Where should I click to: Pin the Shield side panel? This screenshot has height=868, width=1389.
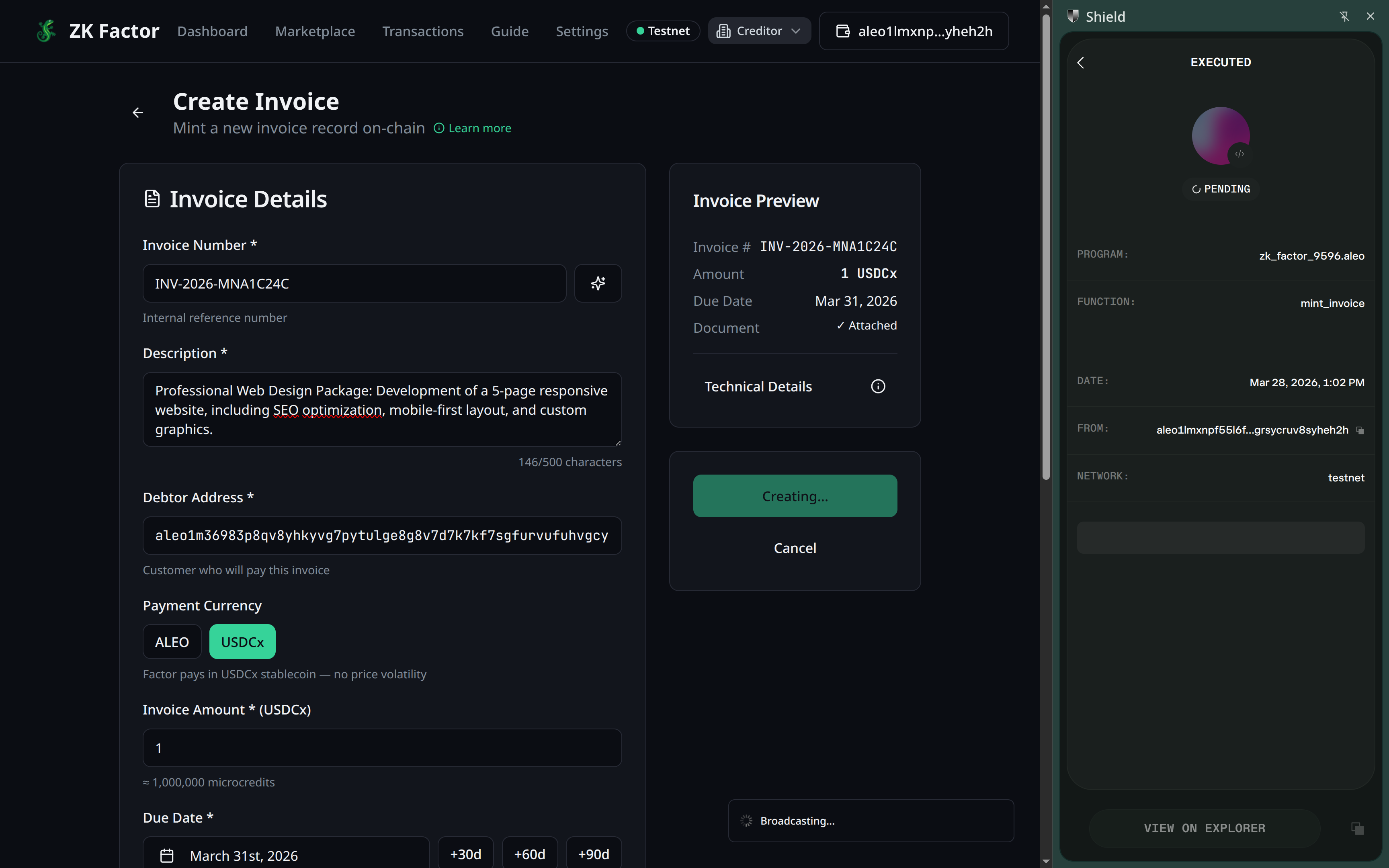point(1344,16)
